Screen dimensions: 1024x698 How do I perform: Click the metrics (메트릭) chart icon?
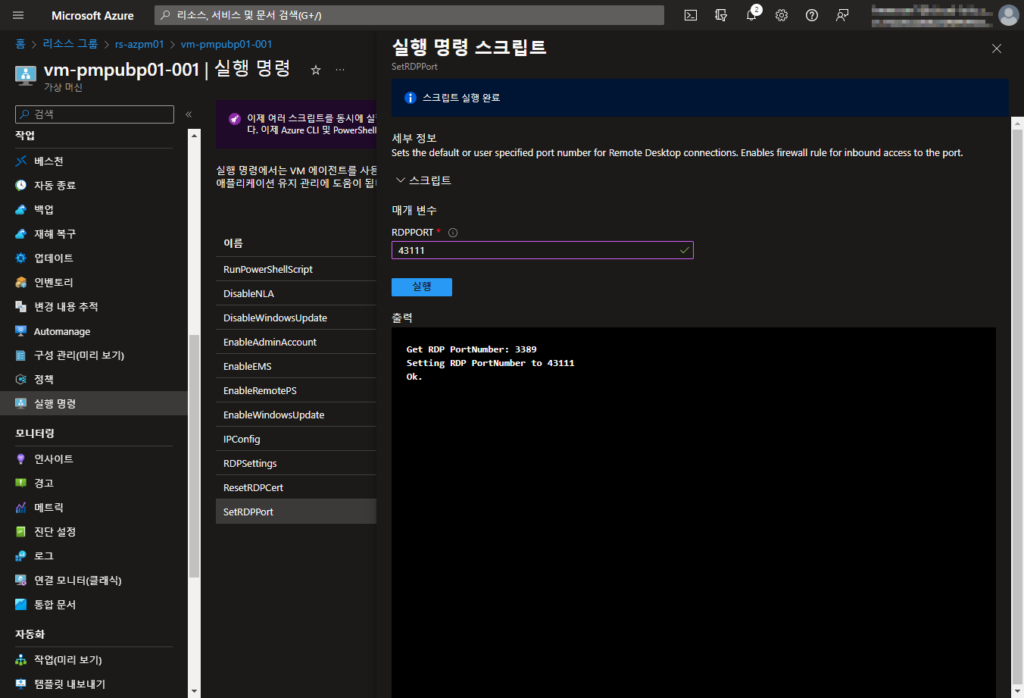[x=21, y=507]
